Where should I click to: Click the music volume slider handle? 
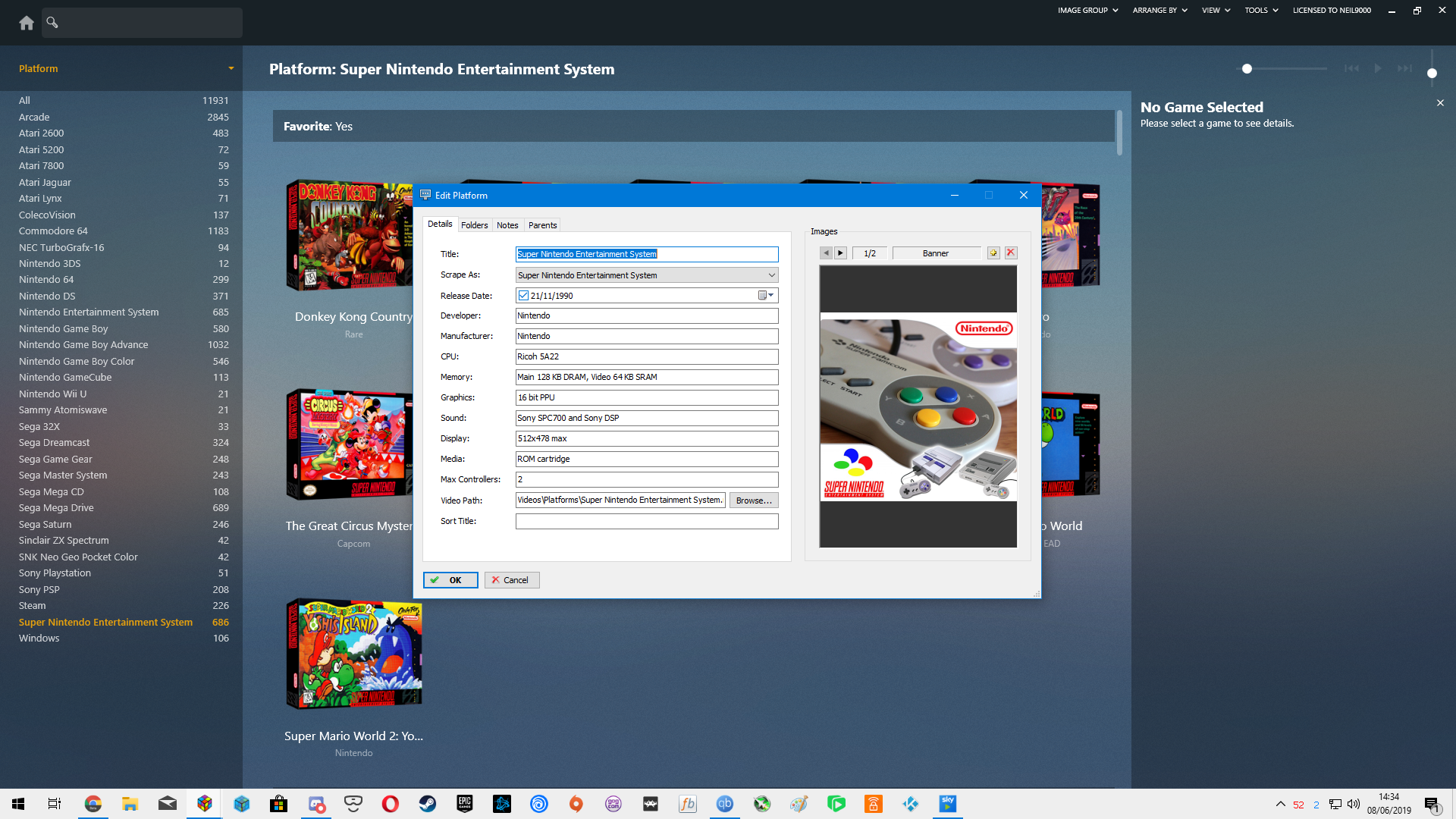pyautogui.click(x=1247, y=68)
